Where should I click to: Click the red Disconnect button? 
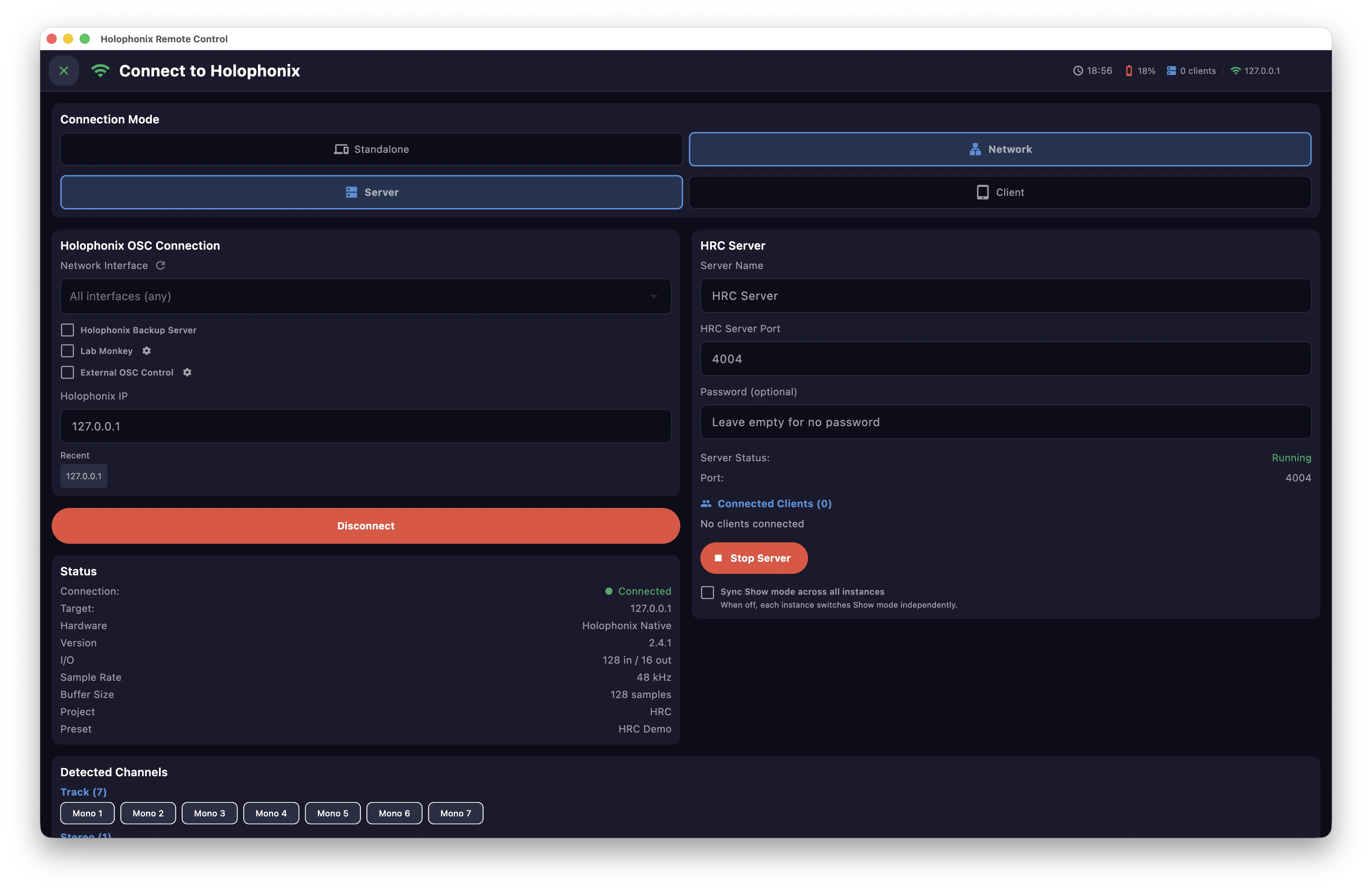(x=366, y=525)
